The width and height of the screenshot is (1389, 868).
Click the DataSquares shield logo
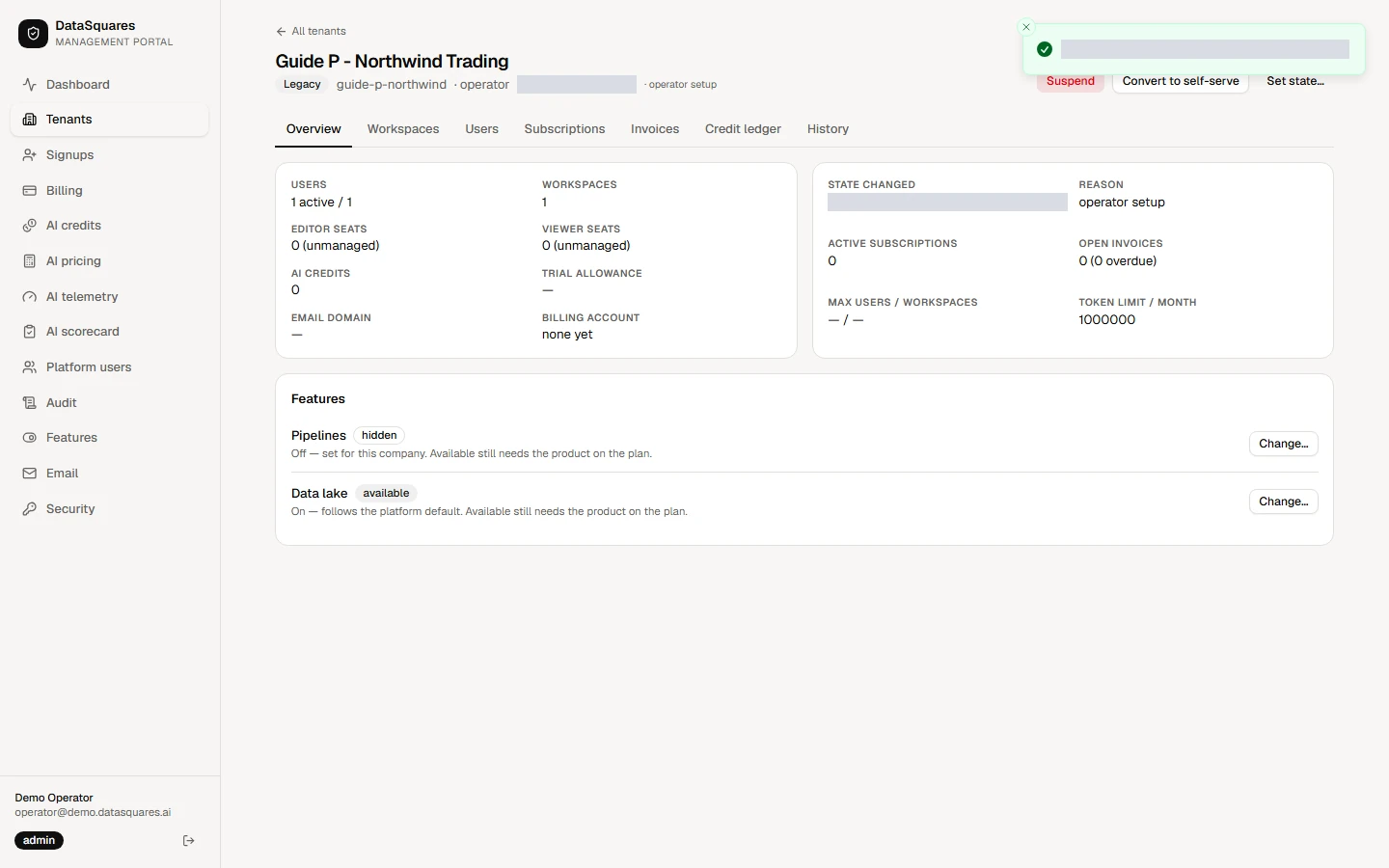click(x=33, y=34)
